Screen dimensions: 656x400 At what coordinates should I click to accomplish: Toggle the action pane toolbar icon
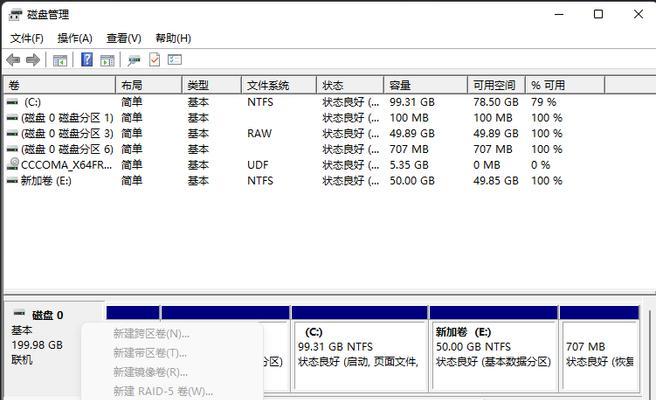(106, 60)
